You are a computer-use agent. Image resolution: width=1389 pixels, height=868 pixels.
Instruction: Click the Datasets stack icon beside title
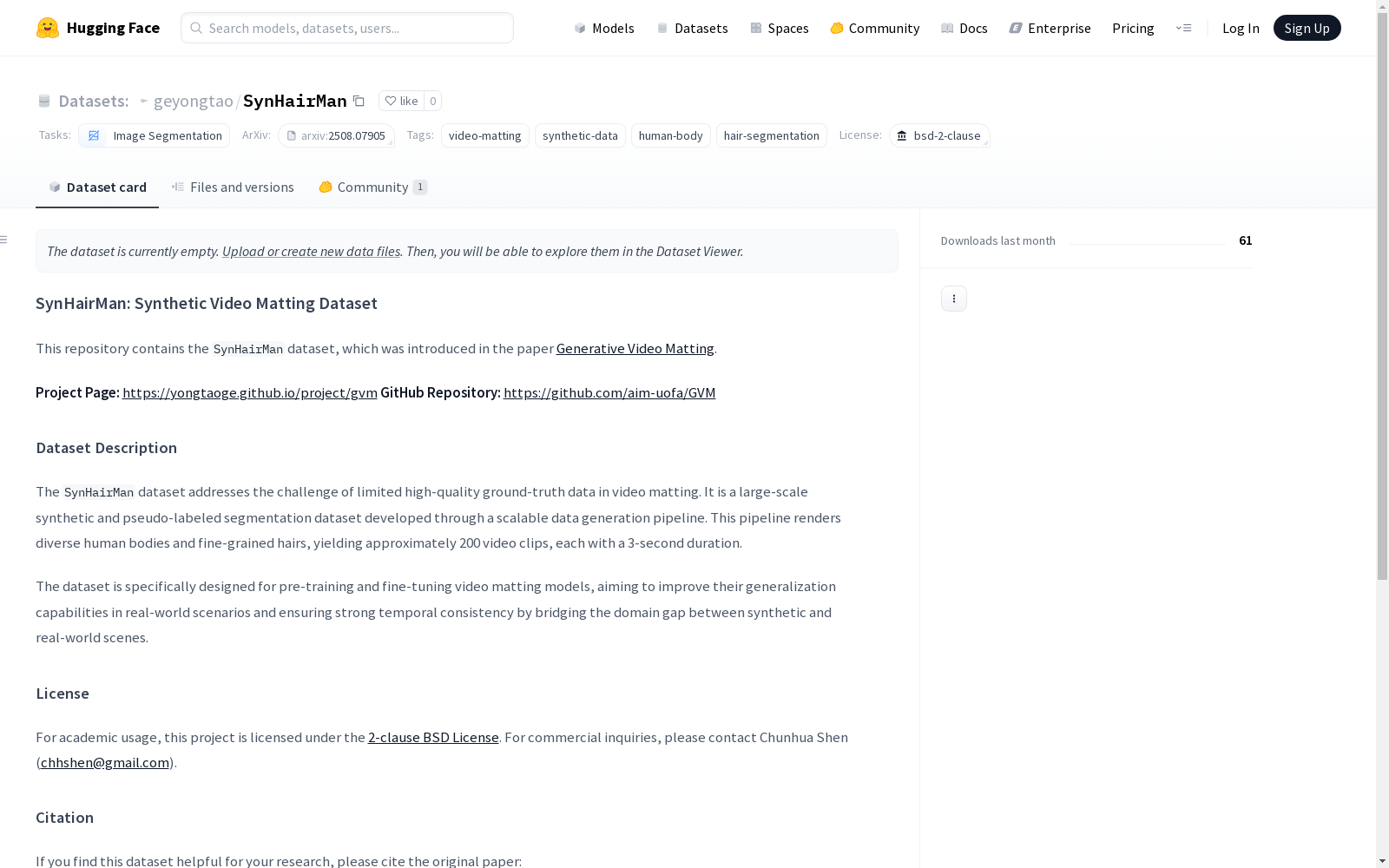44,102
